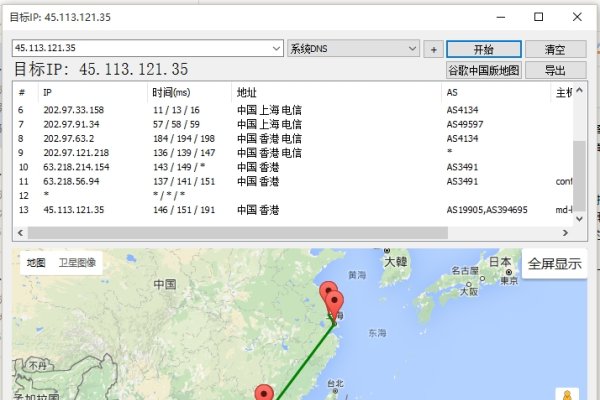Maximize the traceroute window

(538, 17)
